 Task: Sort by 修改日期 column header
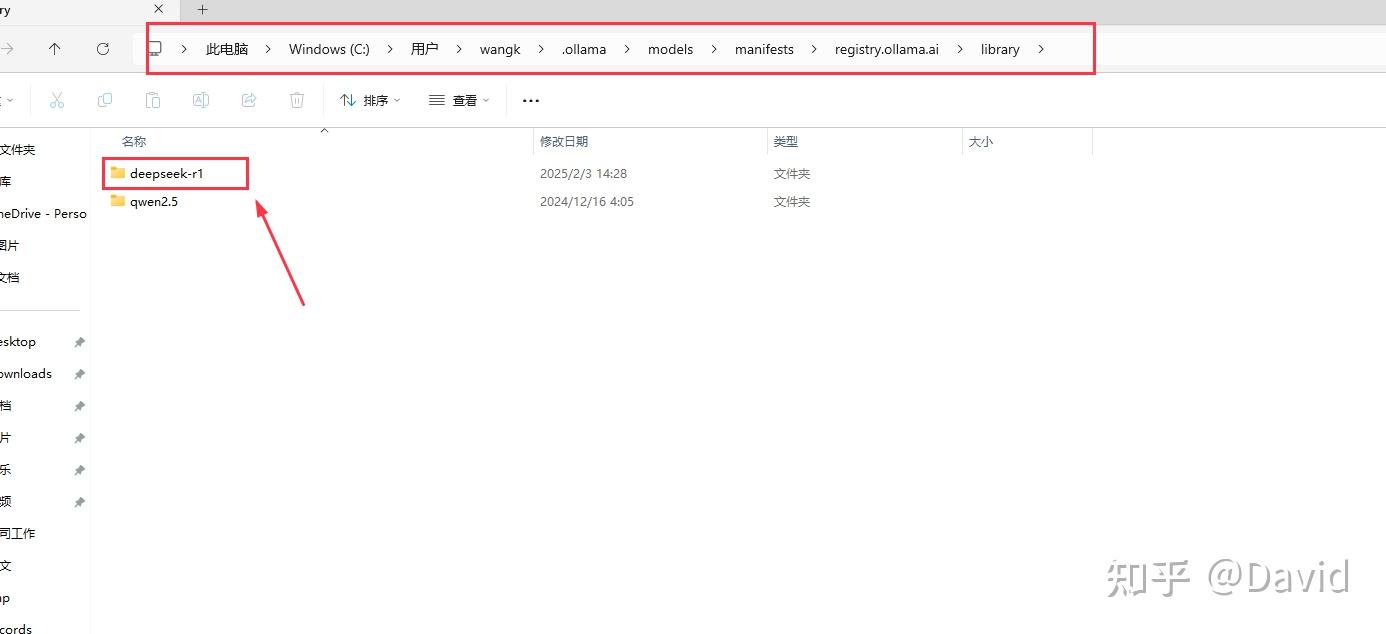click(564, 142)
